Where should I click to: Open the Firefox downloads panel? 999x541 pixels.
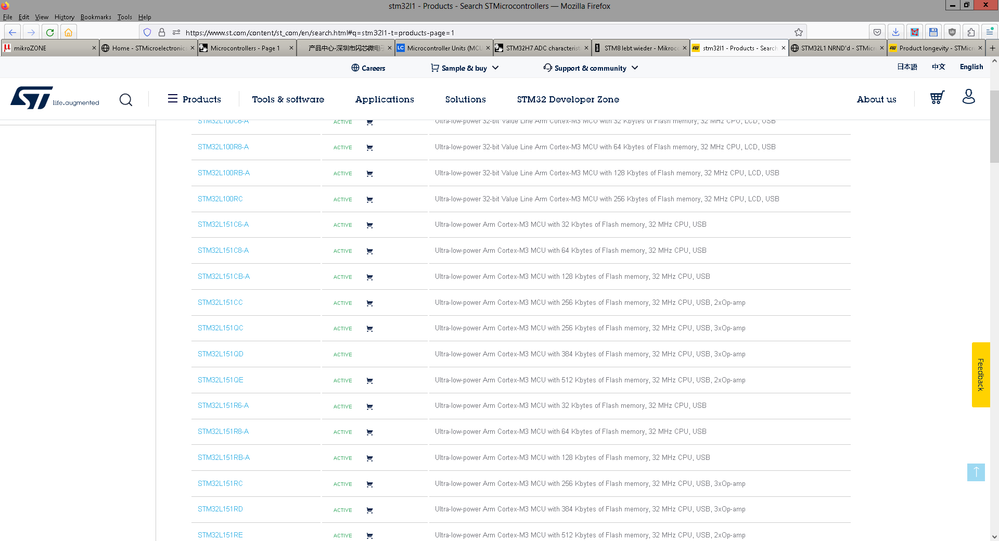896,32
